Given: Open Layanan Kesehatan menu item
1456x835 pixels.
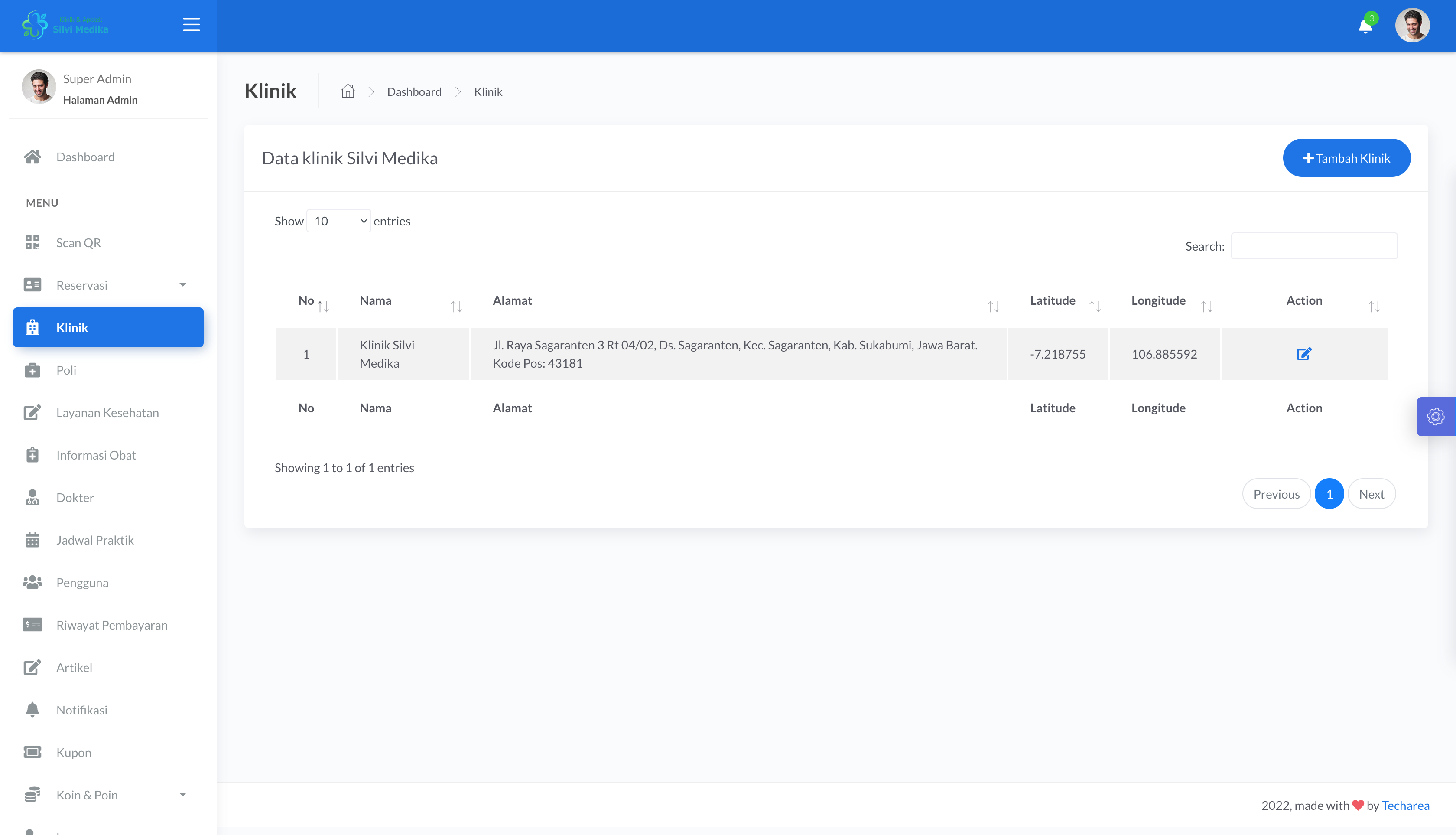Looking at the screenshot, I should point(108,412).
